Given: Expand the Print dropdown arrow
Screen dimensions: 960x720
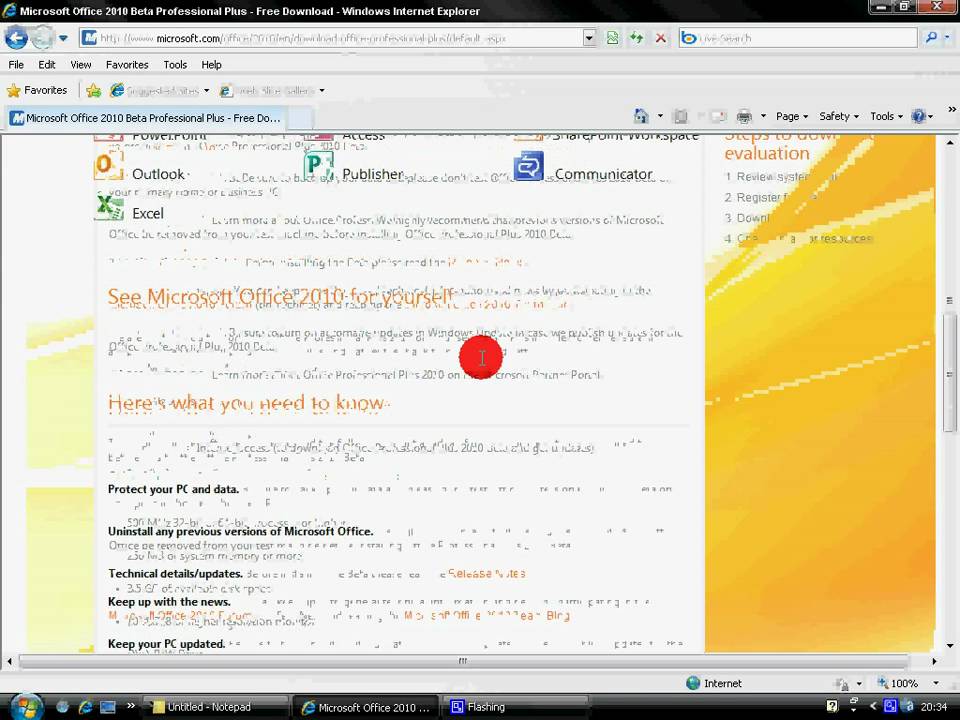Looking at the screenshot, I should point(763,116).
